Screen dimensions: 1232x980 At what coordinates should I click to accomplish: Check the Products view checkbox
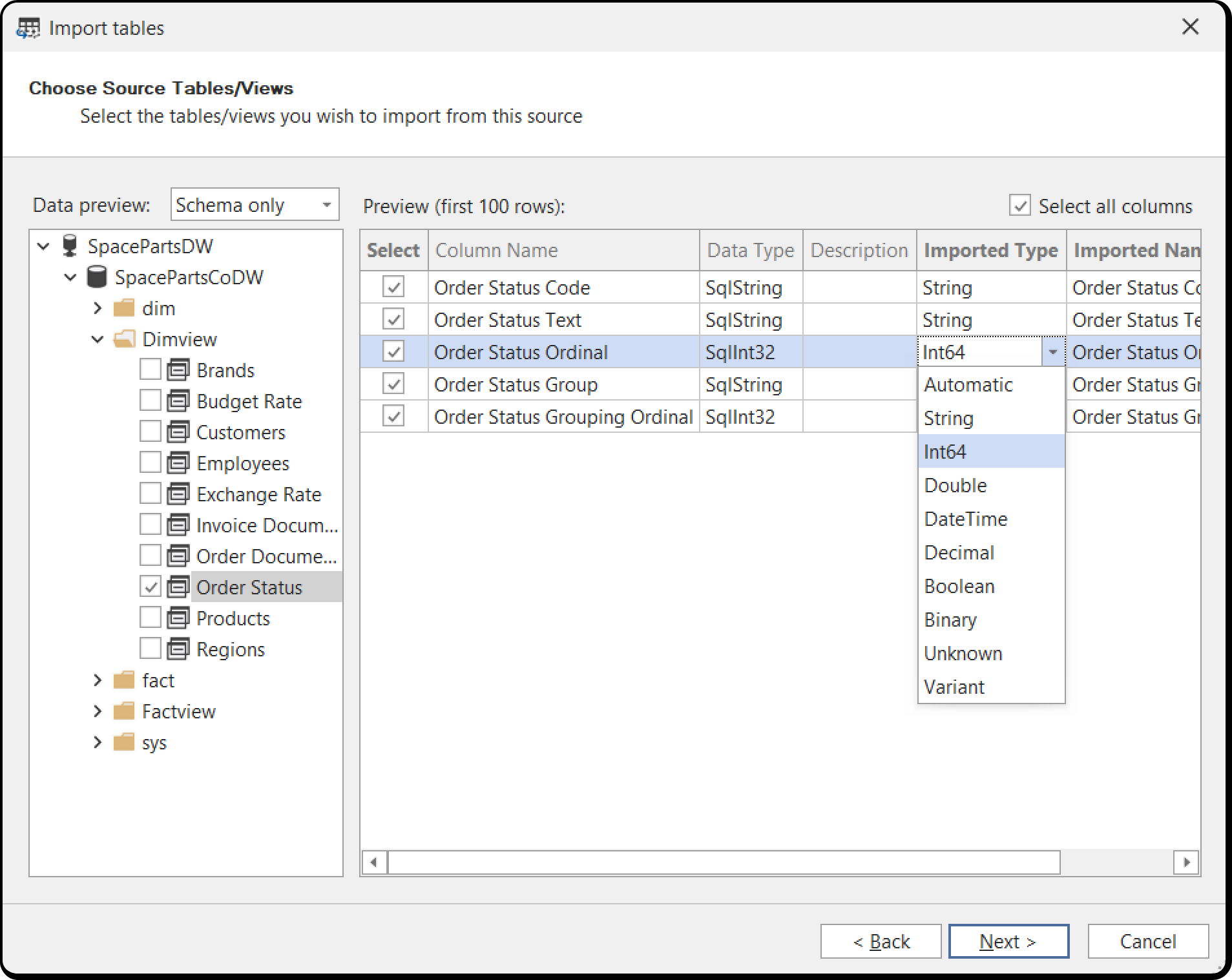(x=151, y=618)
